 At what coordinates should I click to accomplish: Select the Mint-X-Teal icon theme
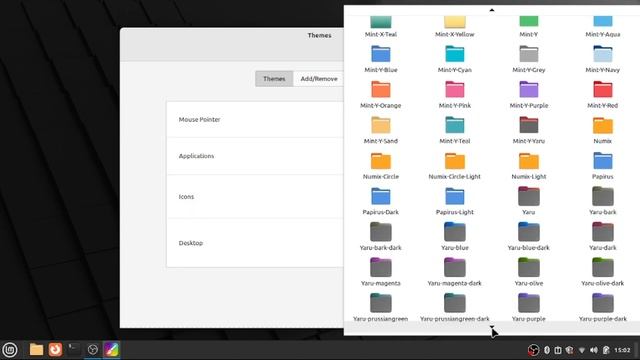point(380,27)
